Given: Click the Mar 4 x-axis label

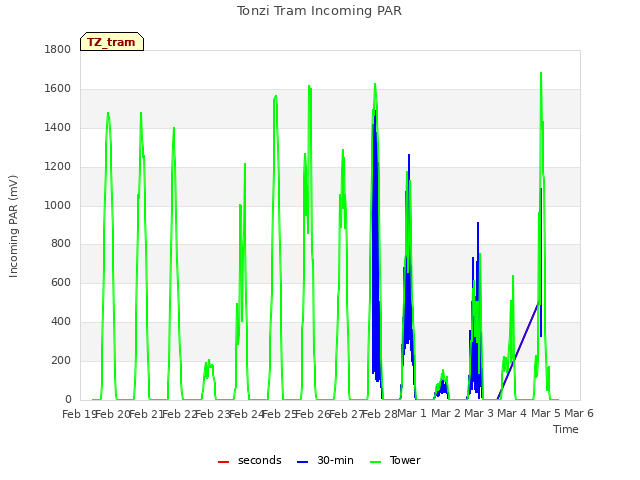Looking at the screenshot, I should [512, 413].
